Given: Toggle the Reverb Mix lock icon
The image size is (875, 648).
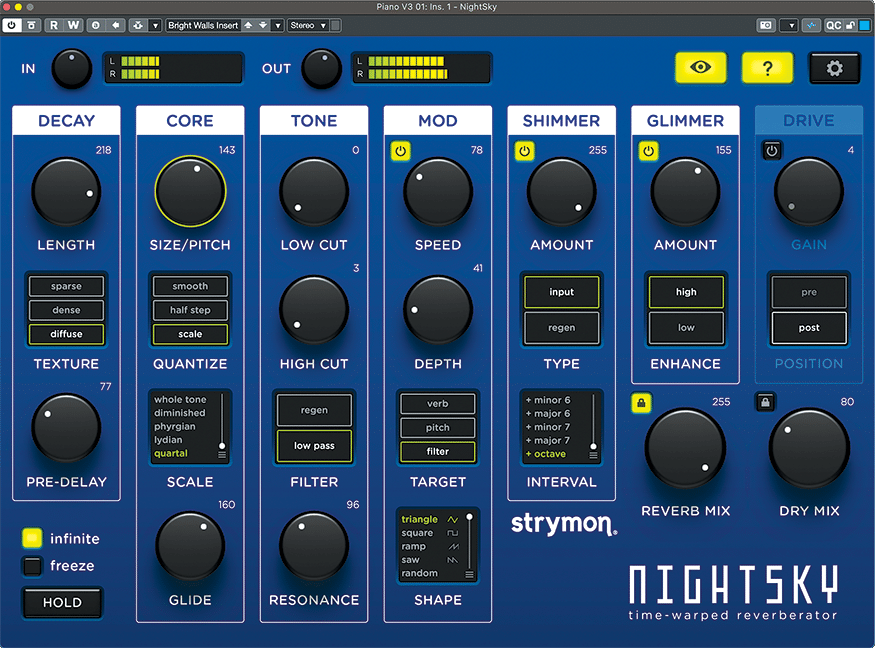Looking at the screenshot, I should point(641,402).
